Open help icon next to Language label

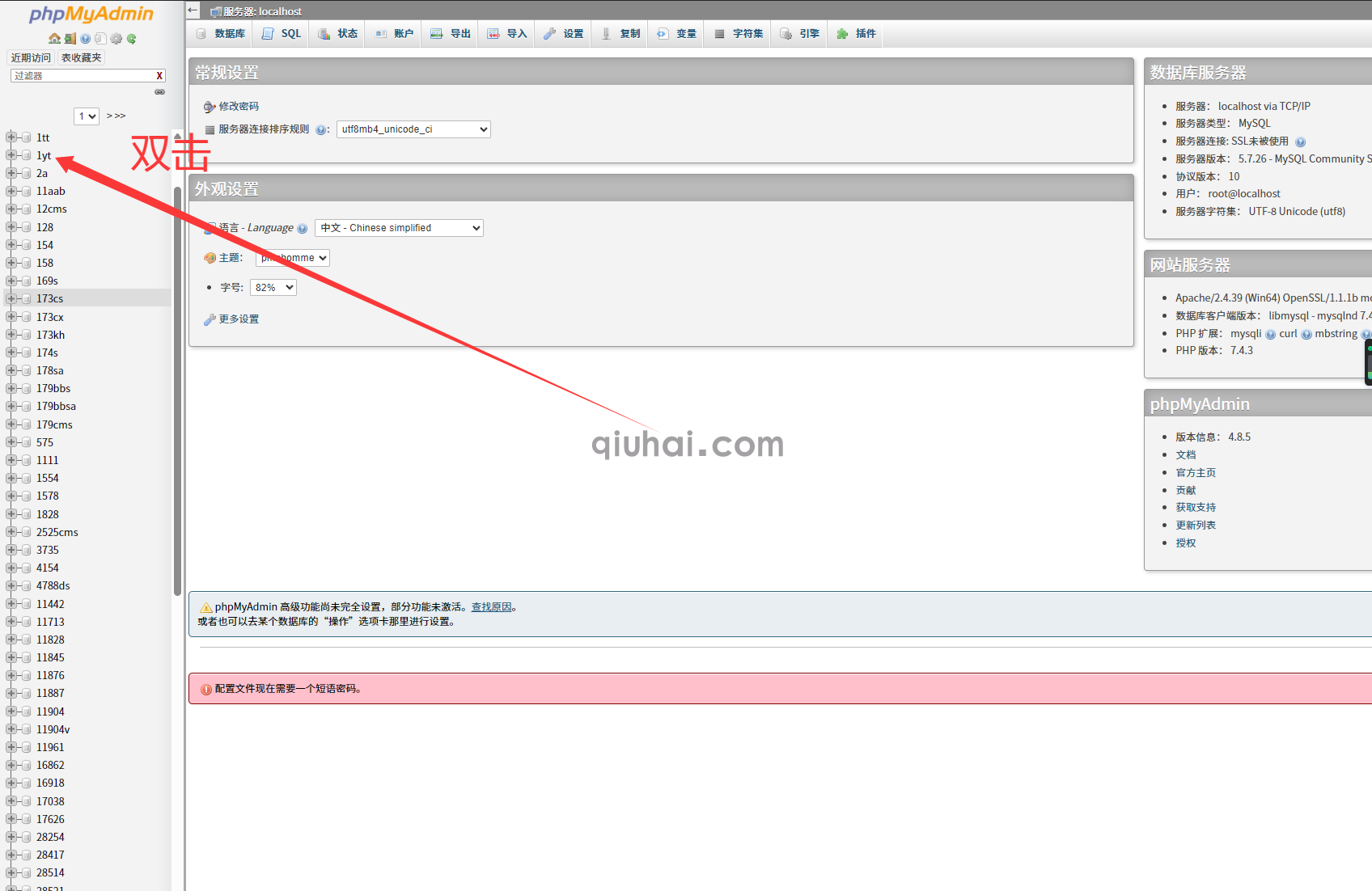pos(302,229)
